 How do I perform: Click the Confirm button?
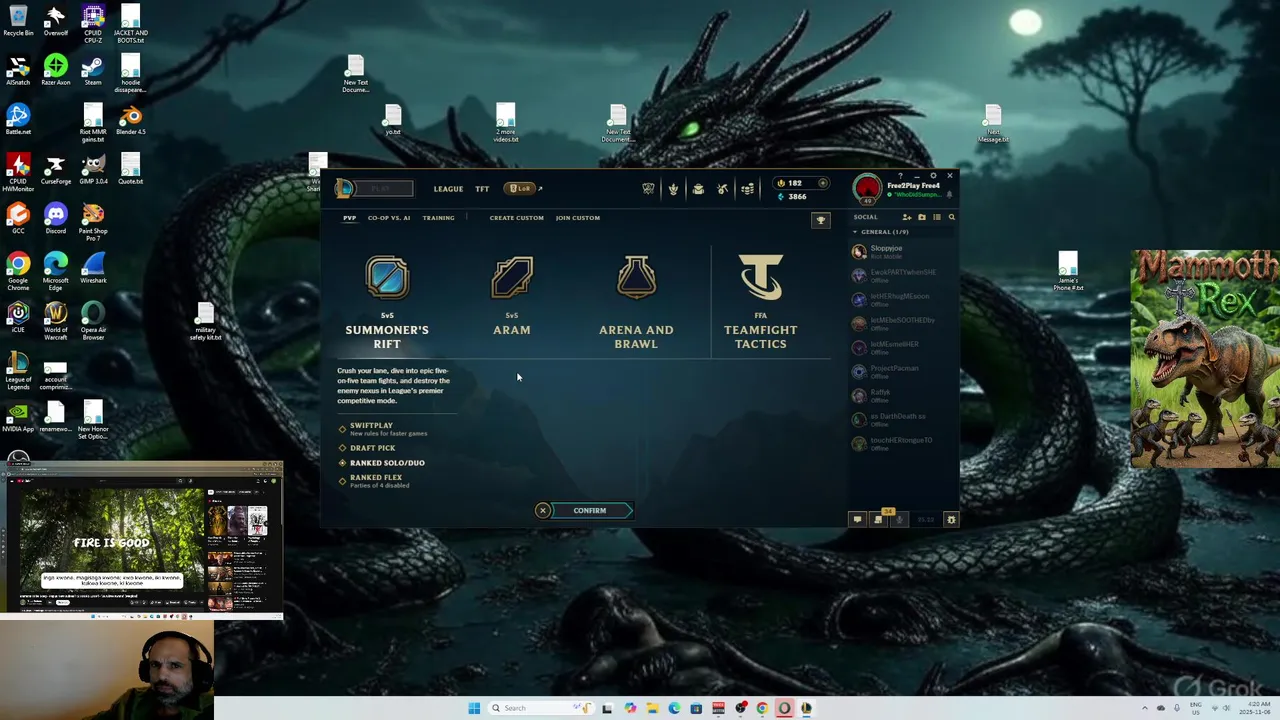590,511
